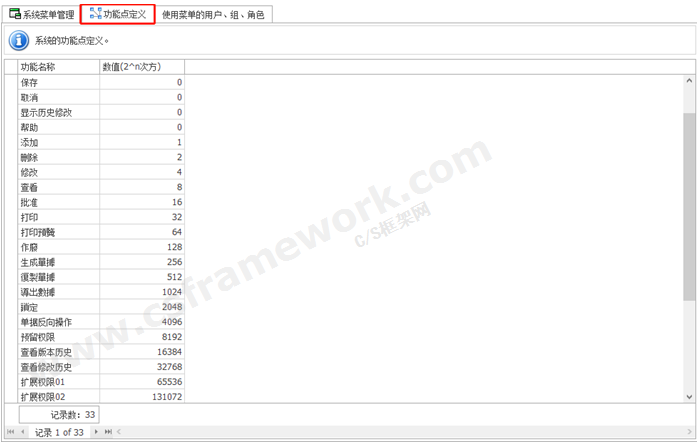Click the 记录数: 33 summary cell
Viewport: 697px width, 445px height.
pos(59,415)
